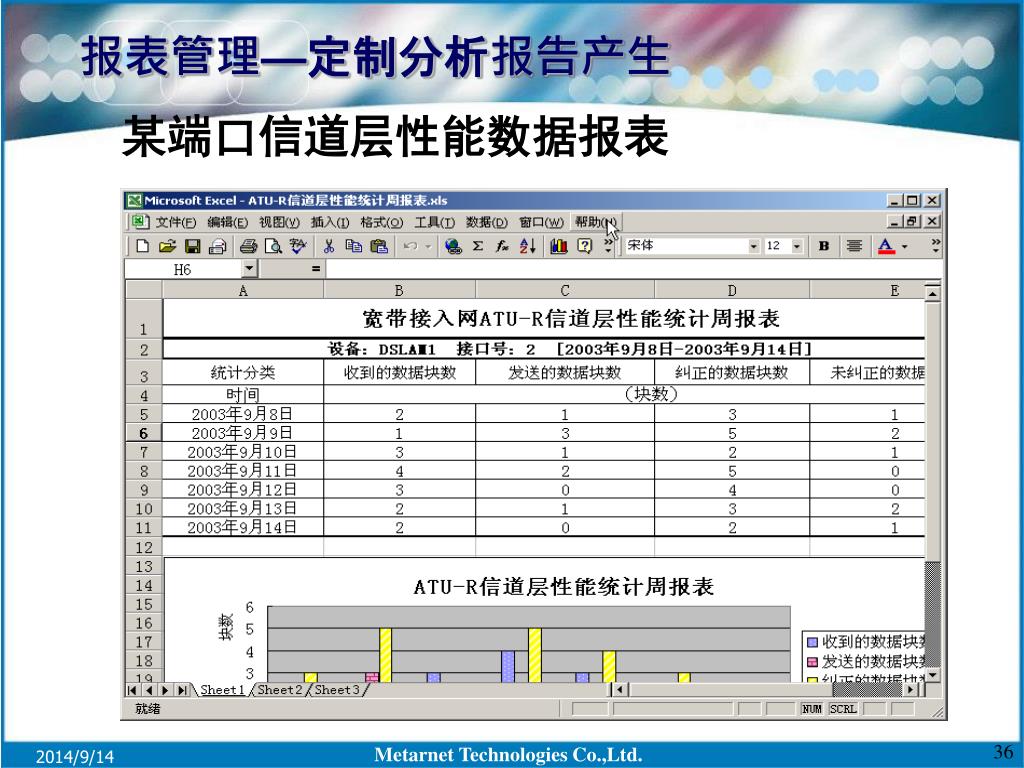Expand the Name Box dropdown next to H6

coord(249,269)
